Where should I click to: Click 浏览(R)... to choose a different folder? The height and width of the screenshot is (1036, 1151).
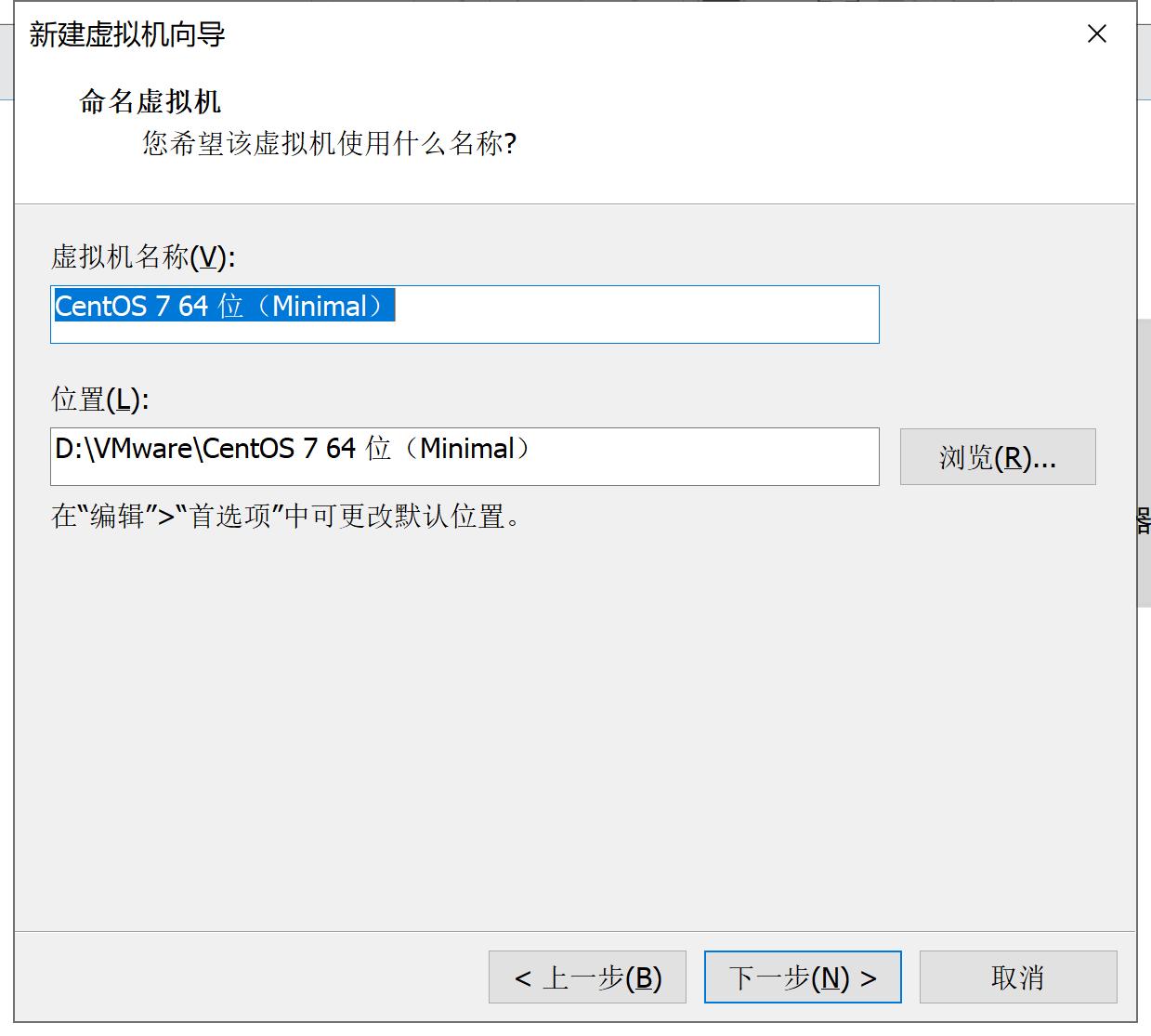click(997, 456)
